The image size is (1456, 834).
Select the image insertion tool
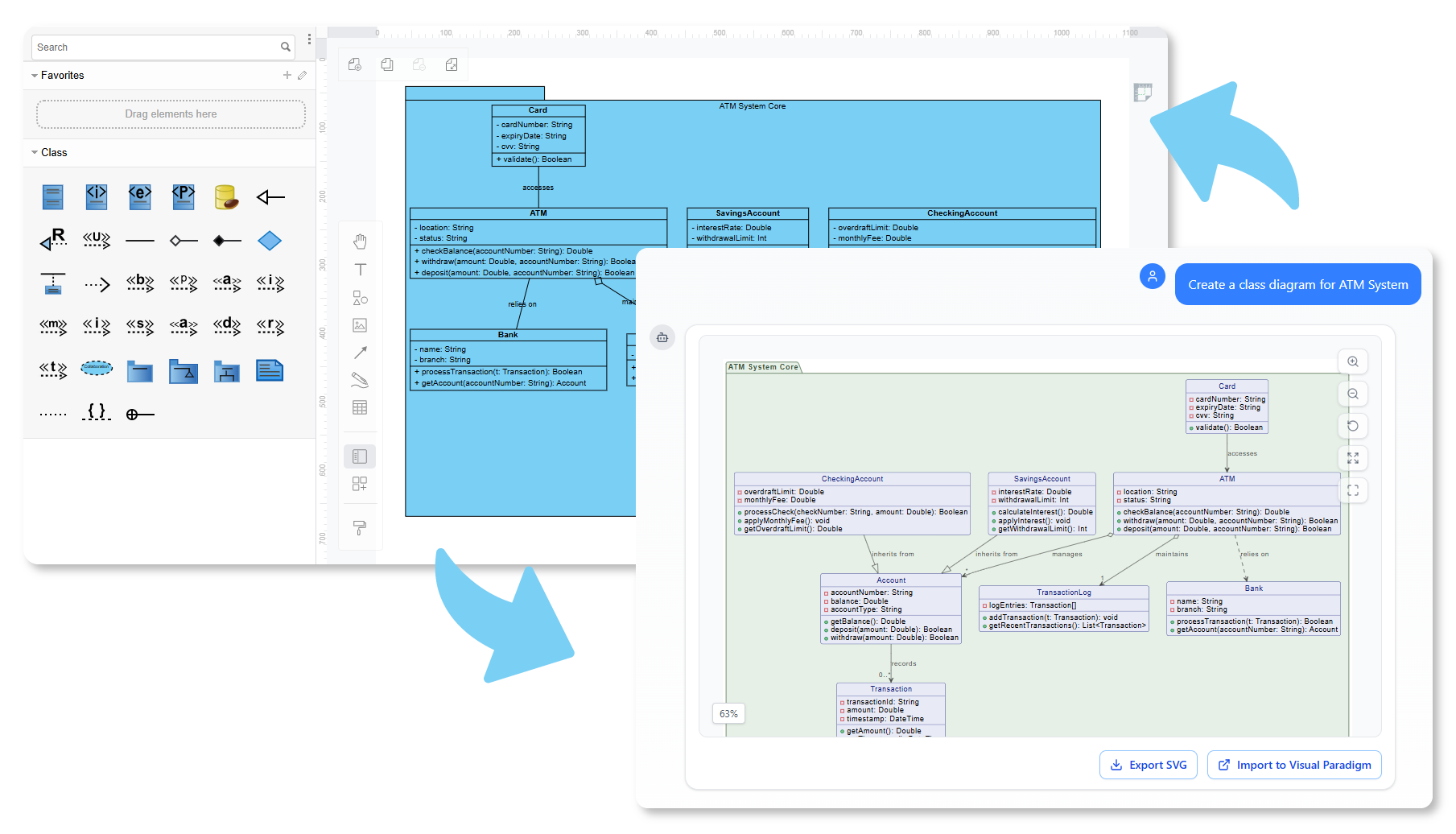pyautogui.click(x=360, y=324)
